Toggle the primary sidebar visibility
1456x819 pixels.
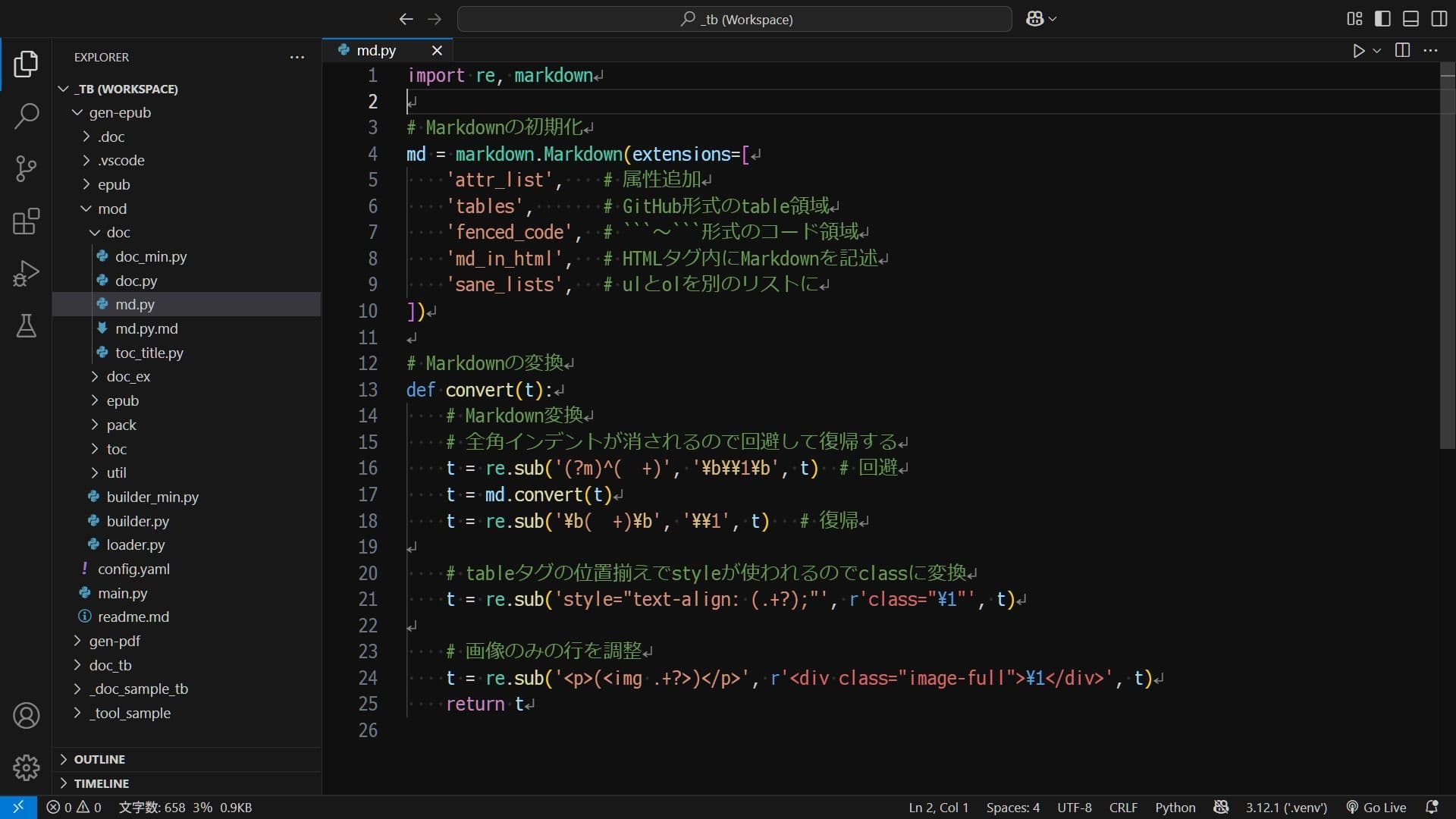pyautogui.click(x=1382, y=19)
